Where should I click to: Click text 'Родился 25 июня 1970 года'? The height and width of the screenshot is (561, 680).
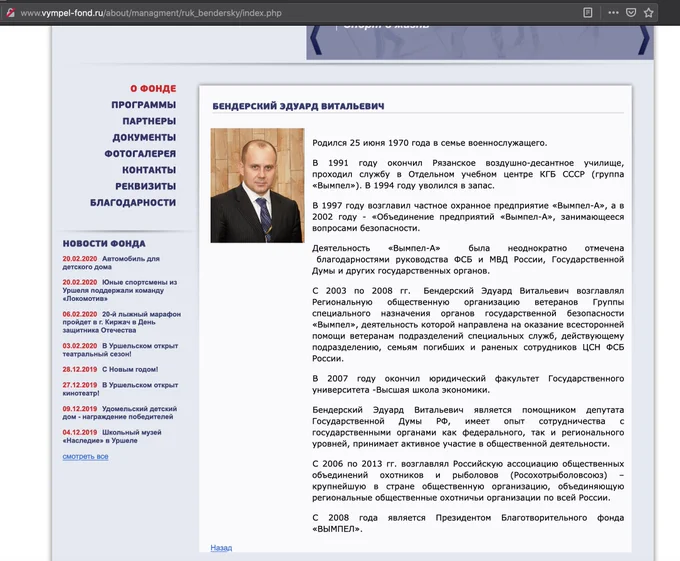point(371,143)
